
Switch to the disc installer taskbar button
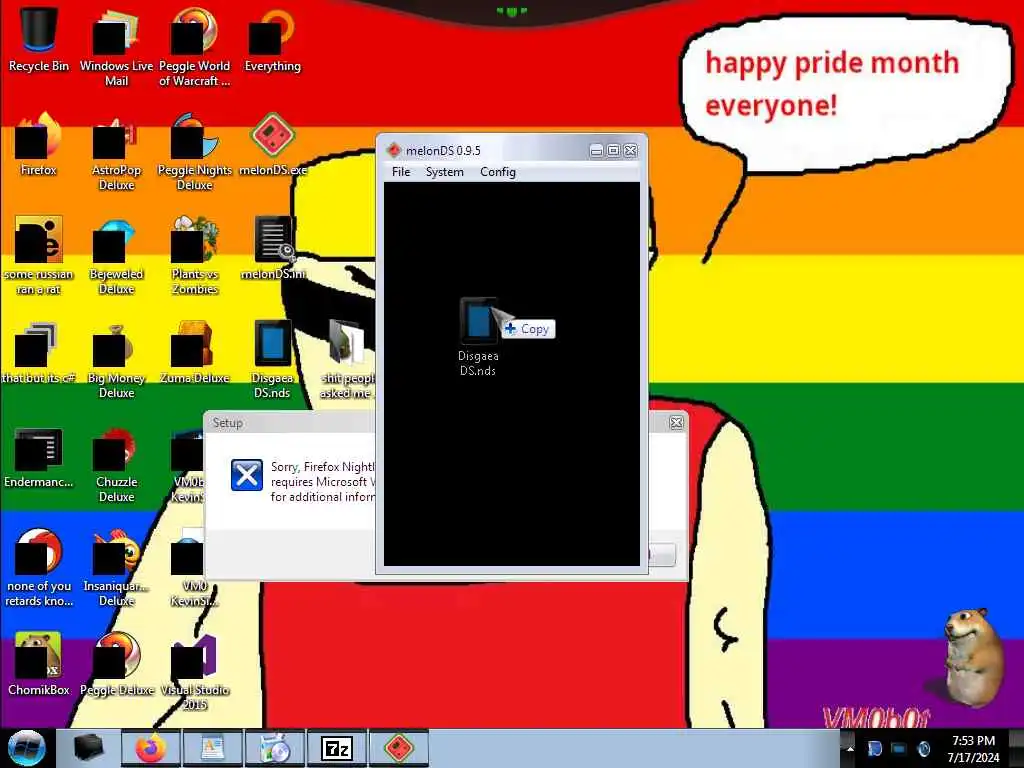coord(275,748)
